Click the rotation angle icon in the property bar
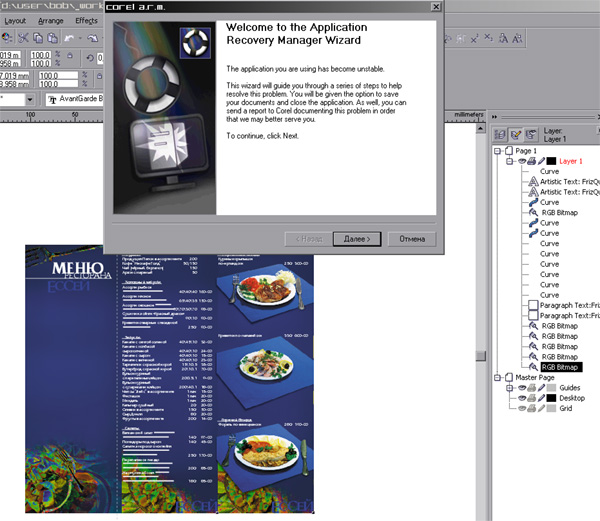Image resolution: width=600 pixels, height=521 pixels. click(x=90, y=58)
